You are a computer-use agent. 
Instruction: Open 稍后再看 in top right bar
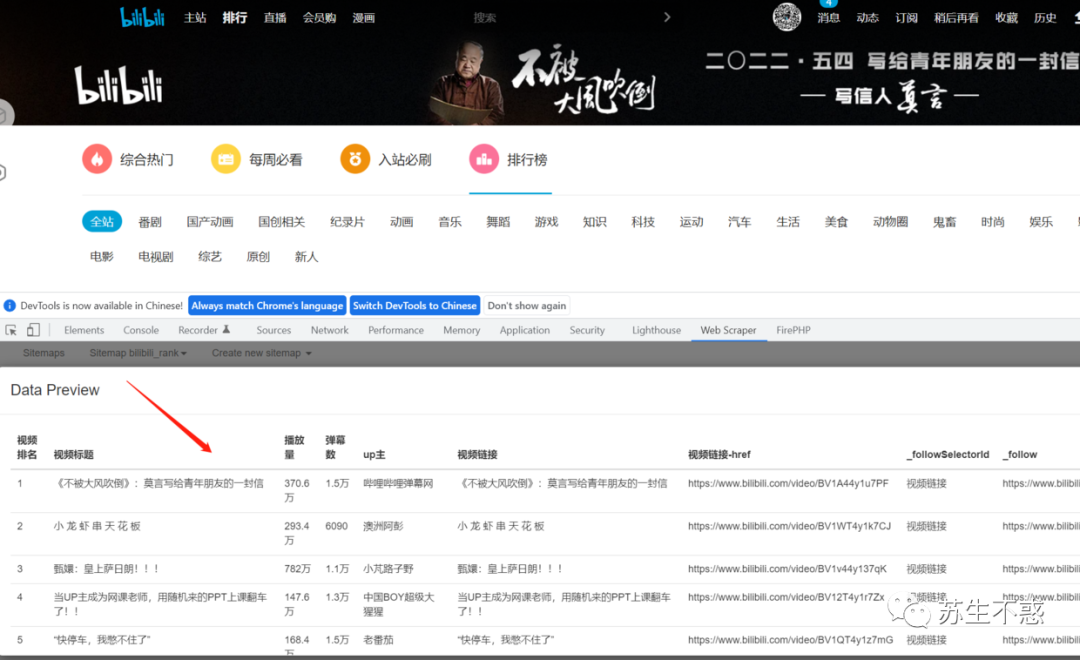click(x=956, y=17)
